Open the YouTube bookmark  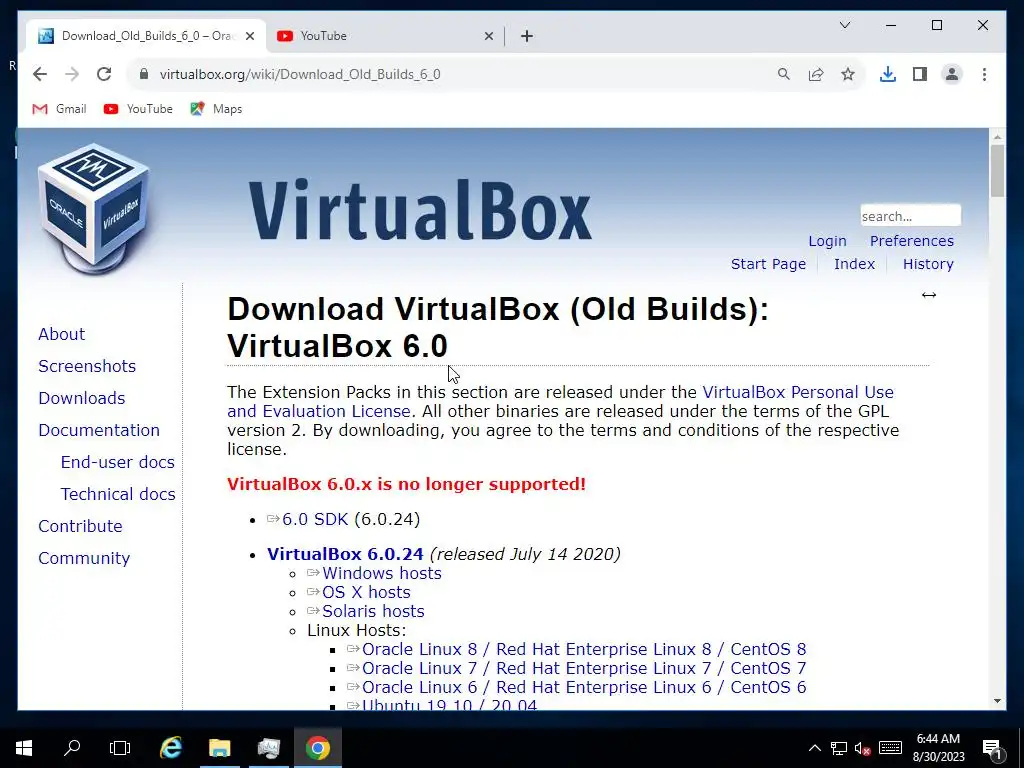pos(138,109)
